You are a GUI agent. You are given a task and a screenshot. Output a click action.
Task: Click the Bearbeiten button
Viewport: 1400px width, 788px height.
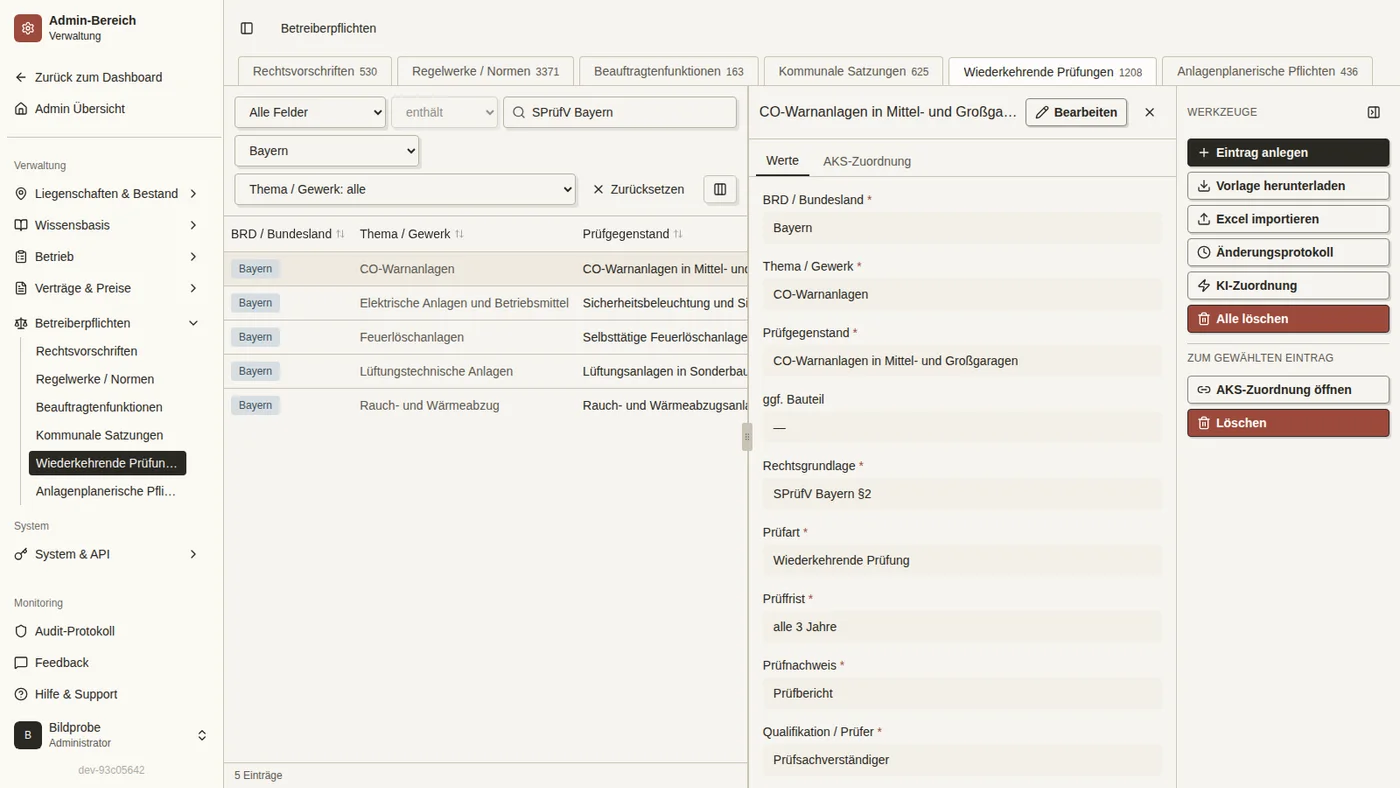click(1076, 112)
